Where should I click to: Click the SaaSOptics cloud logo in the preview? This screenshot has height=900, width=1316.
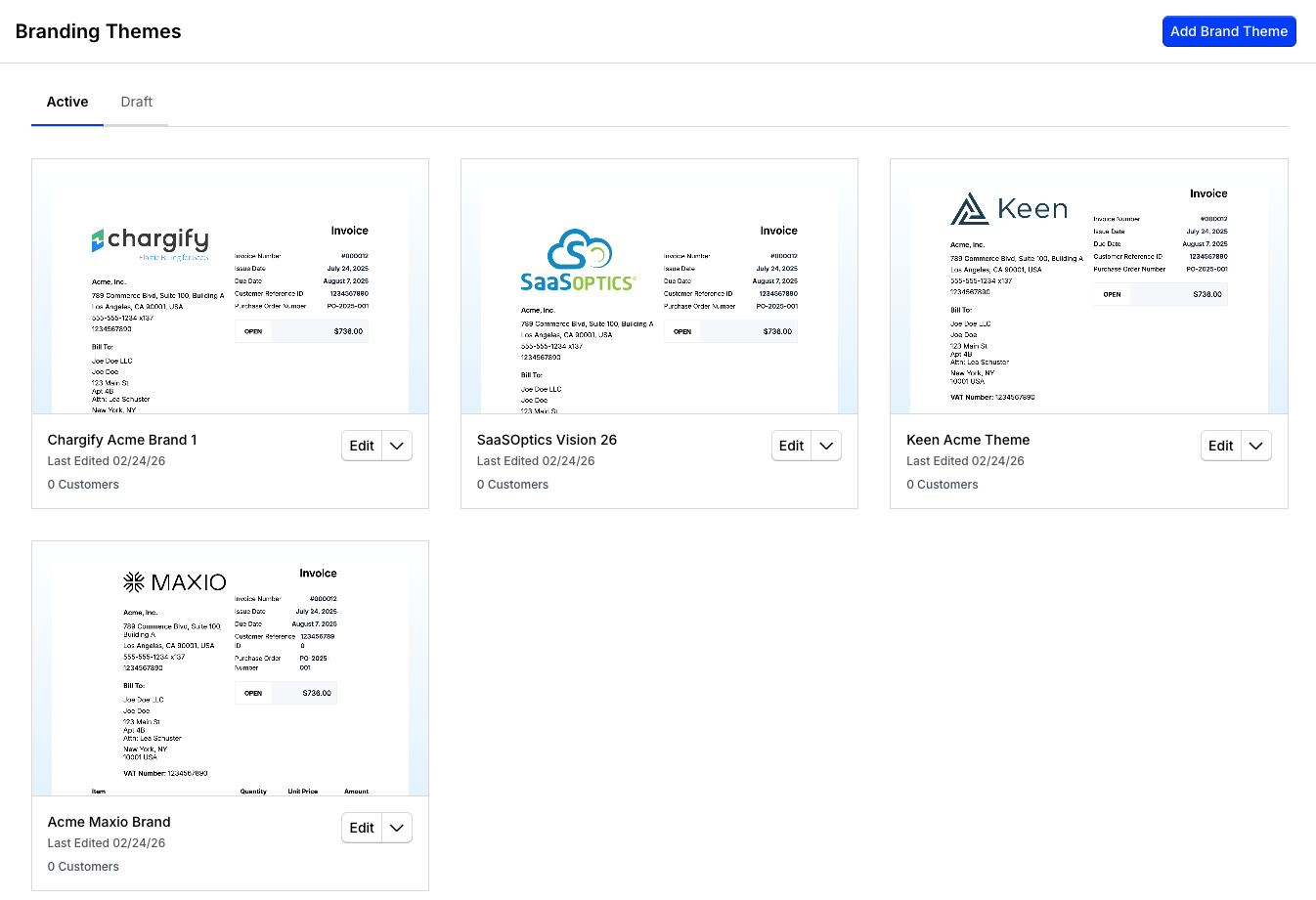[578, 260]
